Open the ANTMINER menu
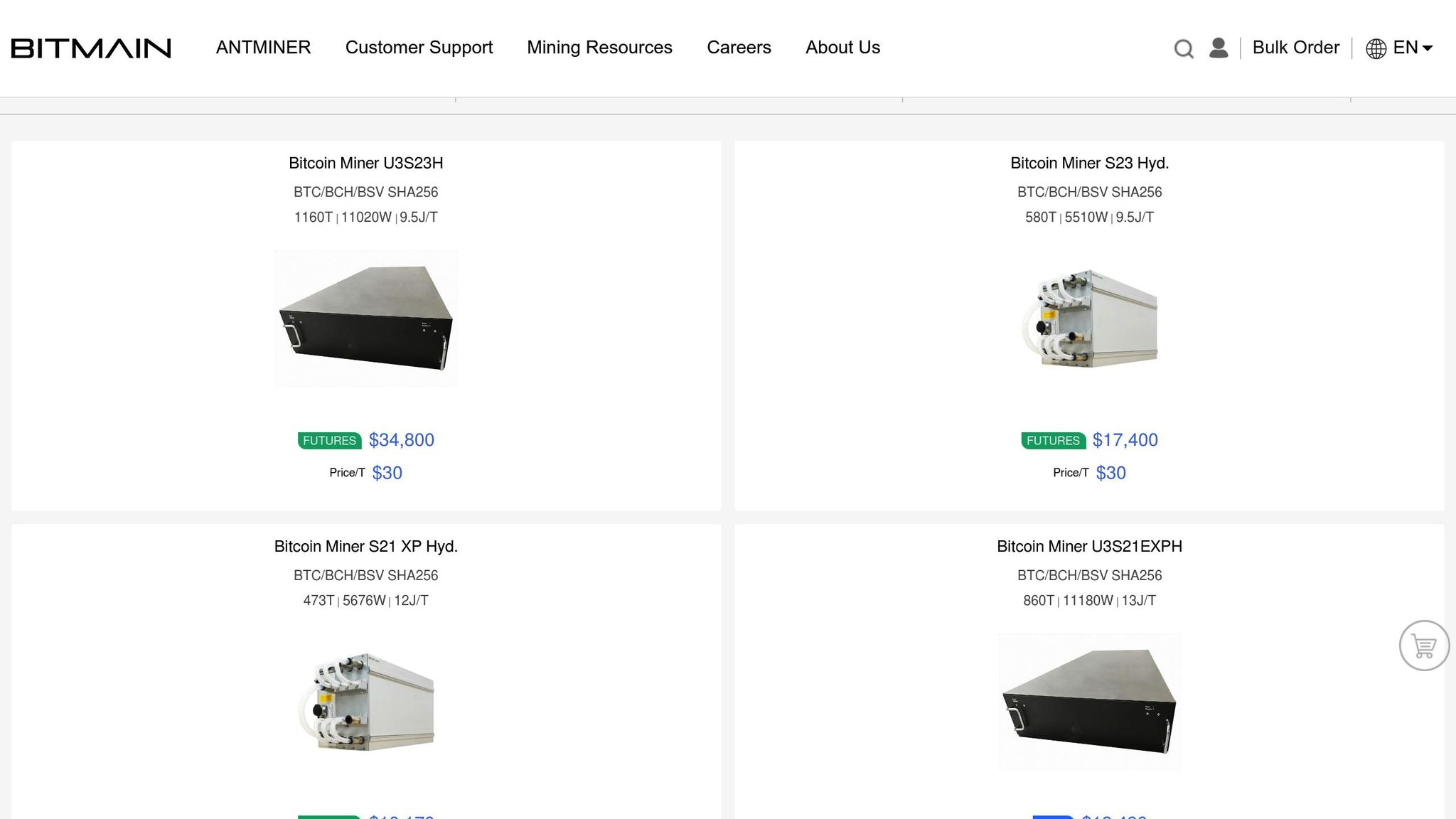 (263, 47)
